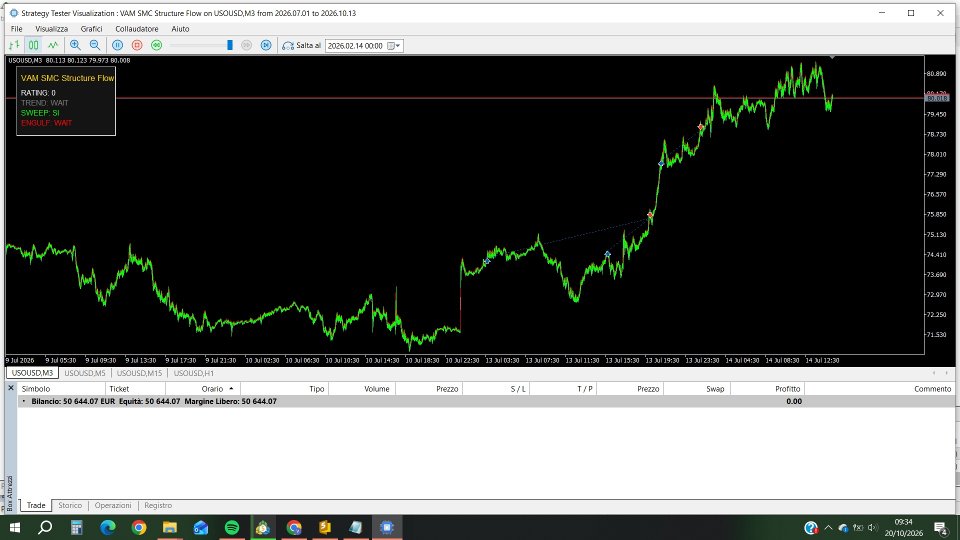The height and width of the screenshot is (540, 960).
Task: Select the Trade tab
Action: tap(36, 505)
